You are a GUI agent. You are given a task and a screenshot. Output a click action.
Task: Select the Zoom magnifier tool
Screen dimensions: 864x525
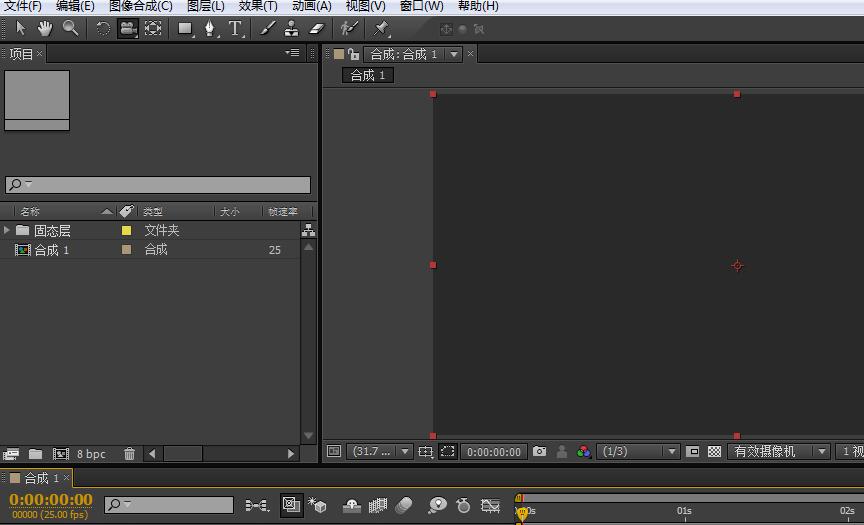pos(71,28)
